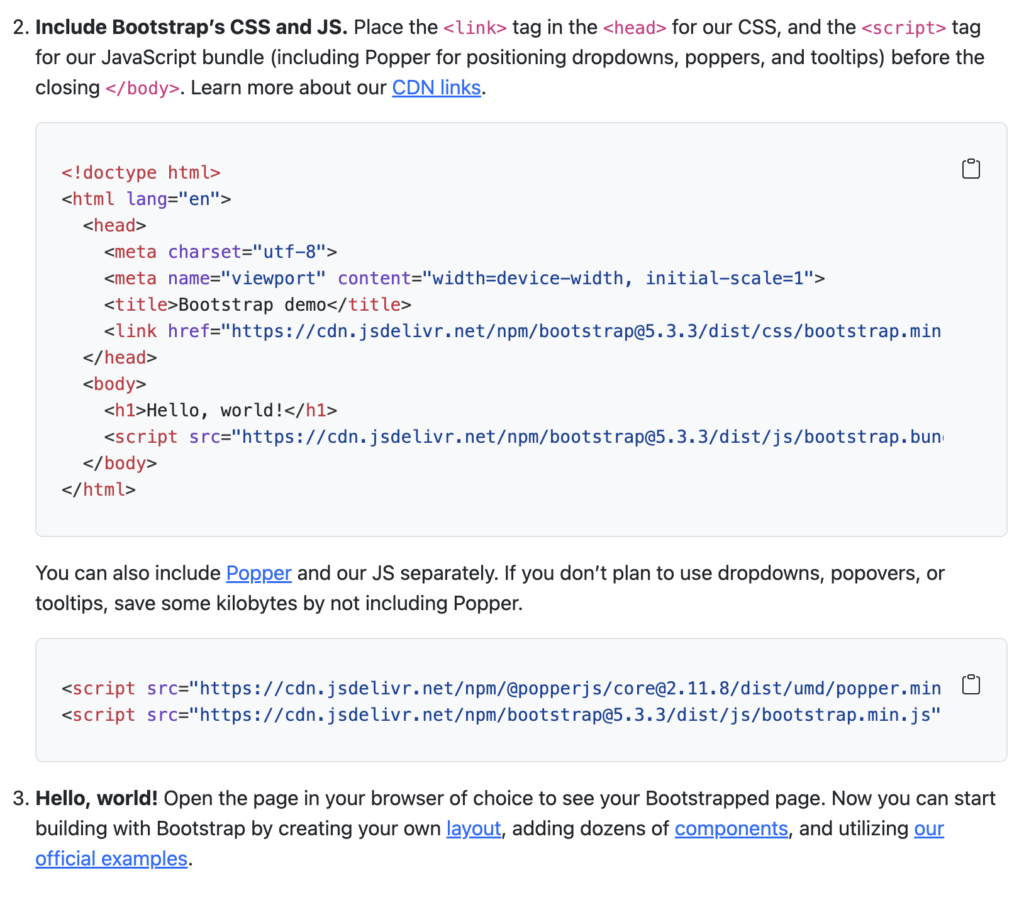Click the Bootstrap demo title line

pyautogui.click(x=257, y=304)
